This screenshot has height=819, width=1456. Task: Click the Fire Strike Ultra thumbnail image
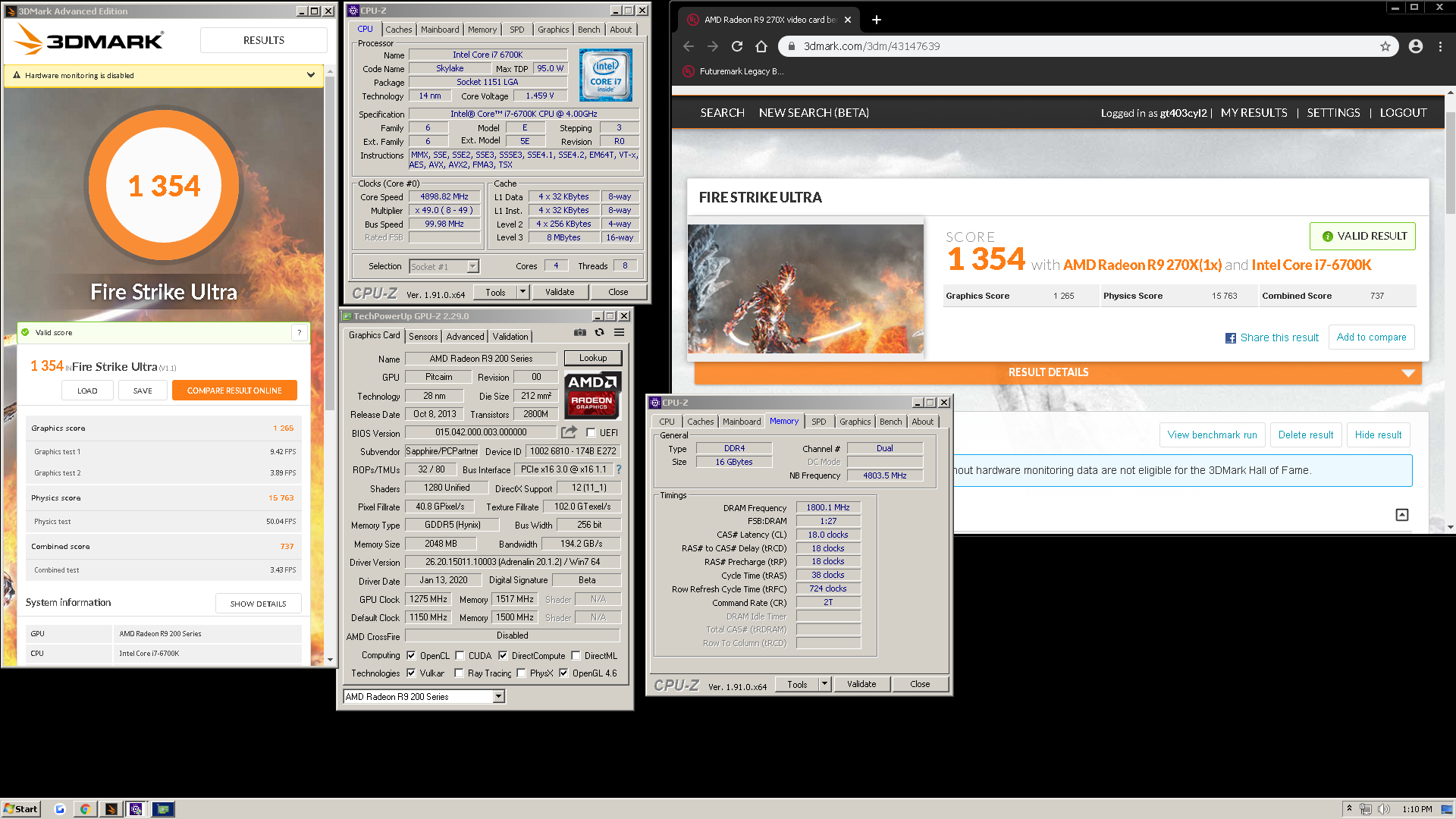coord(805,288)
